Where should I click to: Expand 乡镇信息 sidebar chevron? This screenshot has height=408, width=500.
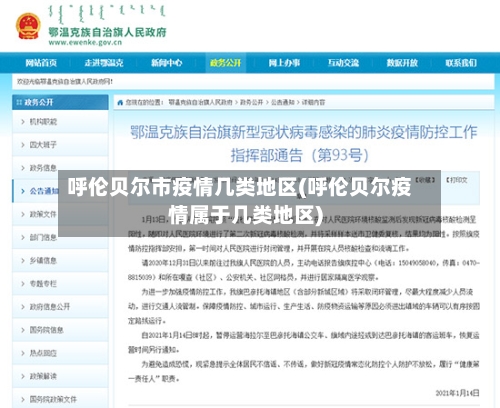(x=23, y=260)
